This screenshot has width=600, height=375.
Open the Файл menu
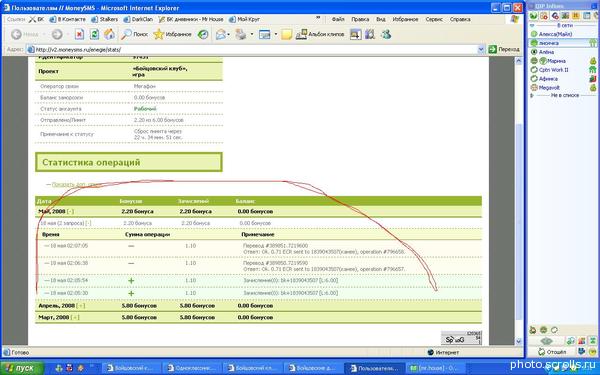pyautogui.click(x=338, y=19)
